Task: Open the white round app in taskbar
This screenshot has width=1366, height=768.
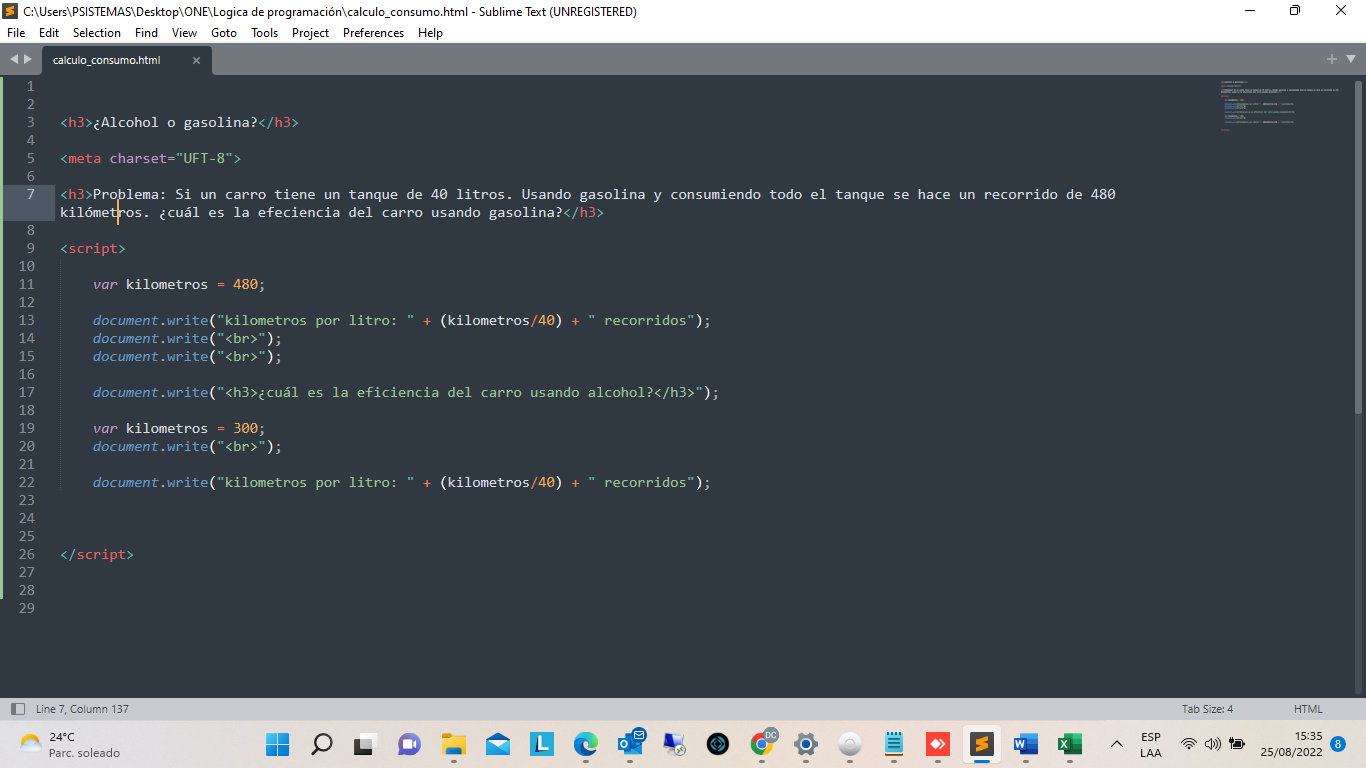Action: point(850,744)
